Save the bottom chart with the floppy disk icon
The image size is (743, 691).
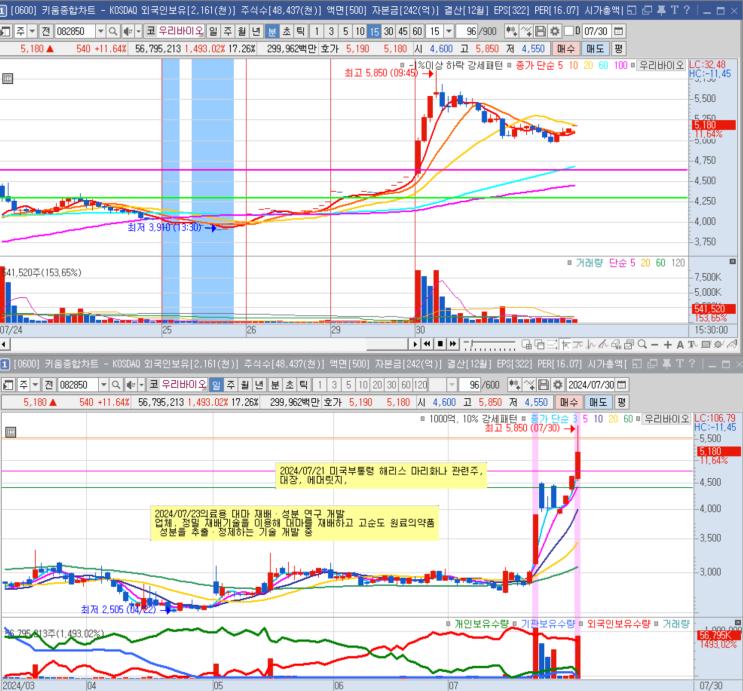click(x=544, y=384)
